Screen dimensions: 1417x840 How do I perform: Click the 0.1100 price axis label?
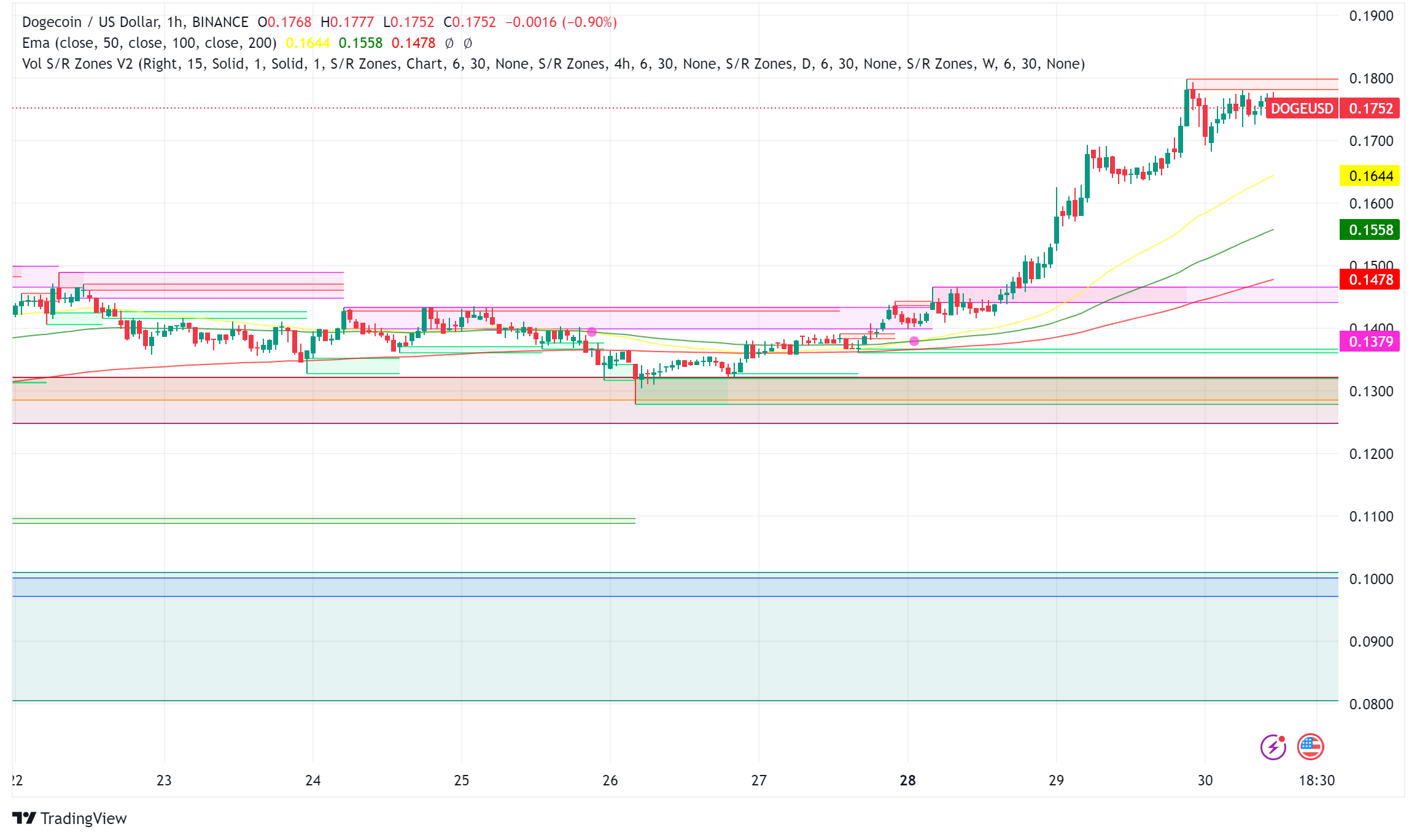1371,517
